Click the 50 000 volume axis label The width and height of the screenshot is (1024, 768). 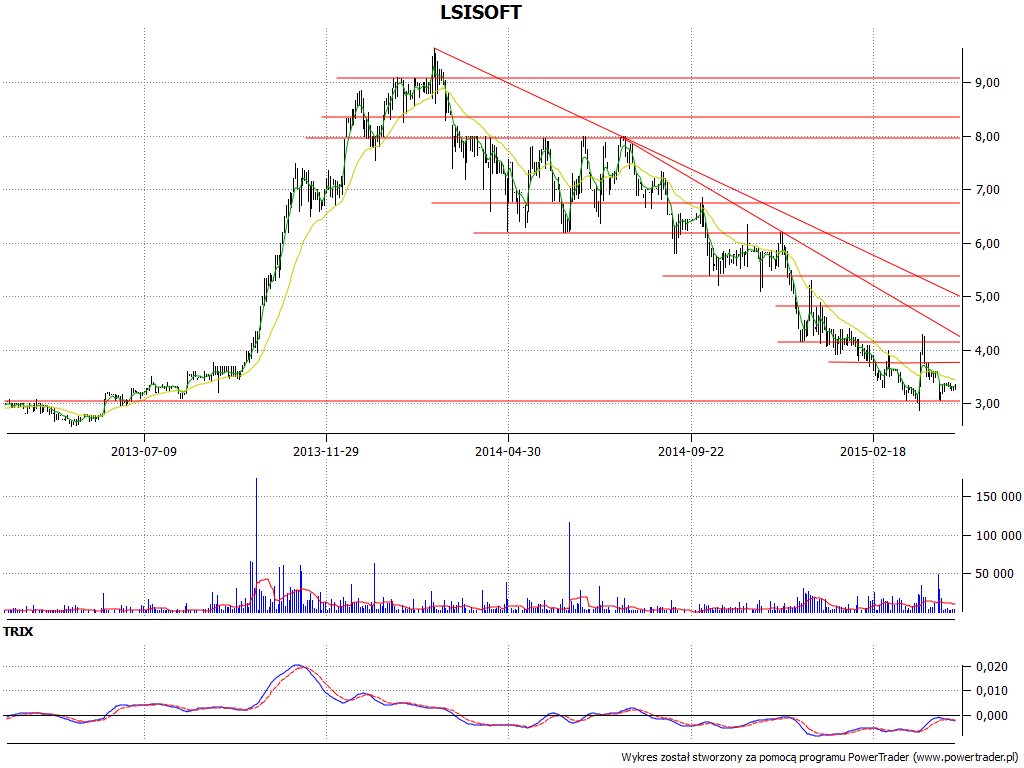point(995,574)
